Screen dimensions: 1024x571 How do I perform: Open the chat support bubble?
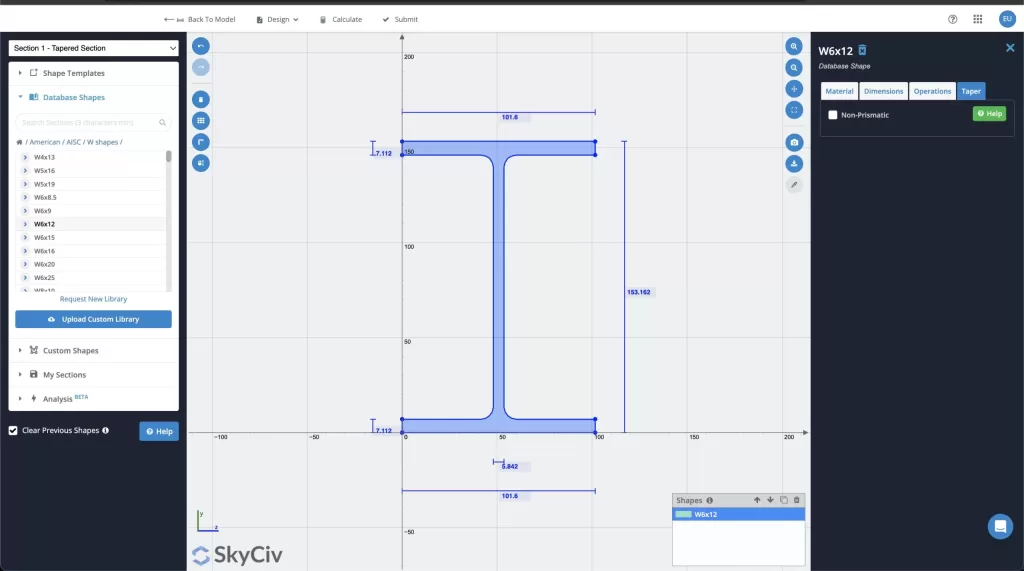(x=1000, y=527)
